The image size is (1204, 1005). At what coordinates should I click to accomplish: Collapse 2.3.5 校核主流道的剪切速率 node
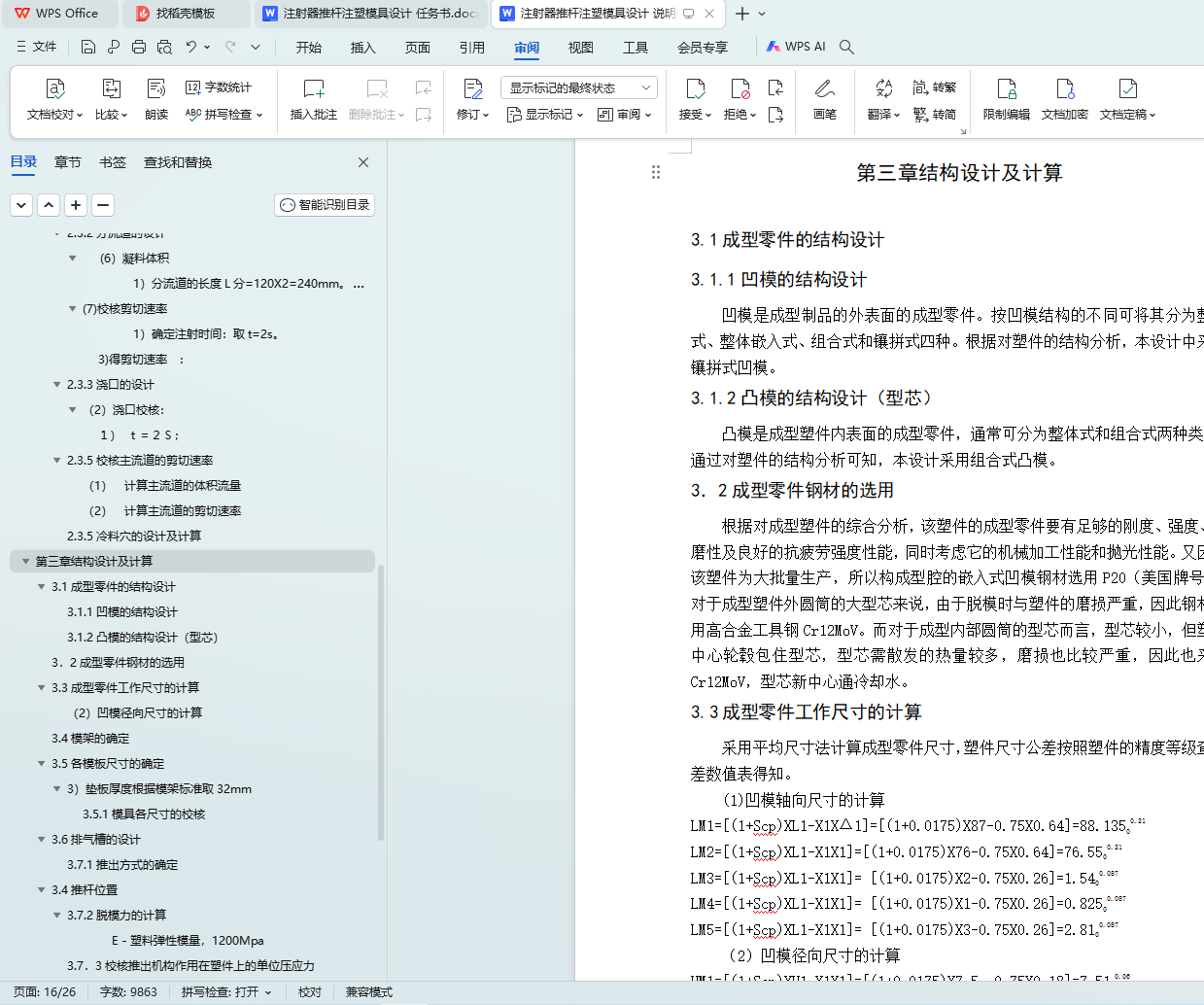[x=57, y=461]
